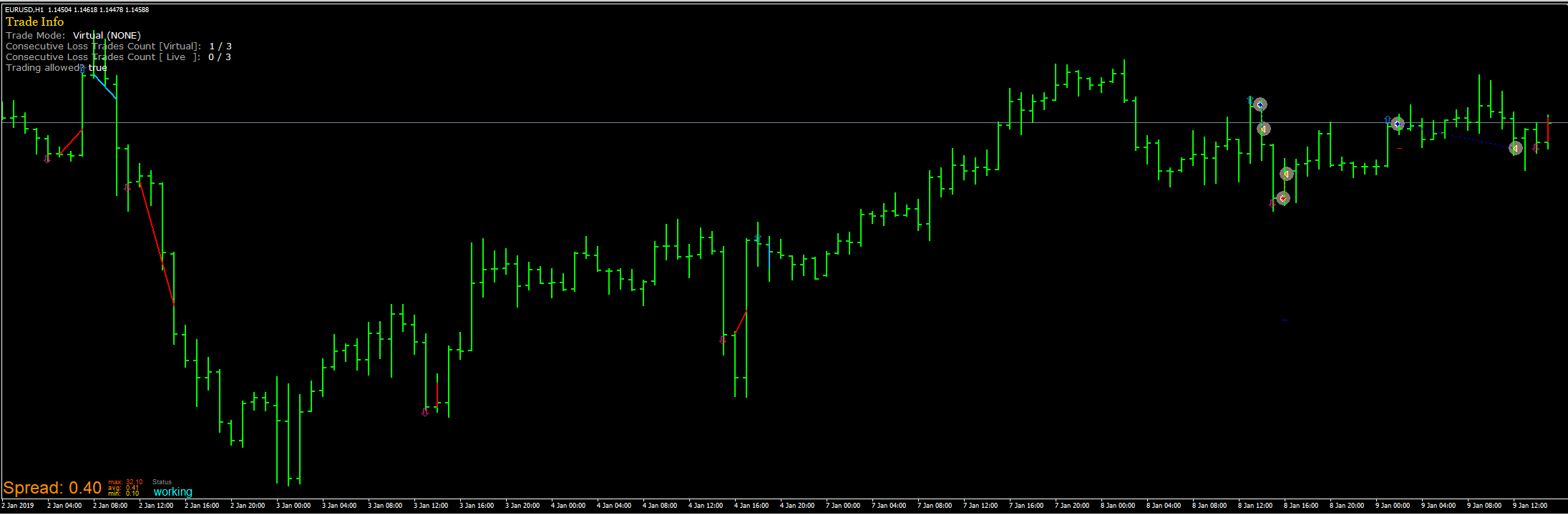Click the blue up arrow beside 8 Jan top entry circle
1568x515 pixels.
[1250, 101]
